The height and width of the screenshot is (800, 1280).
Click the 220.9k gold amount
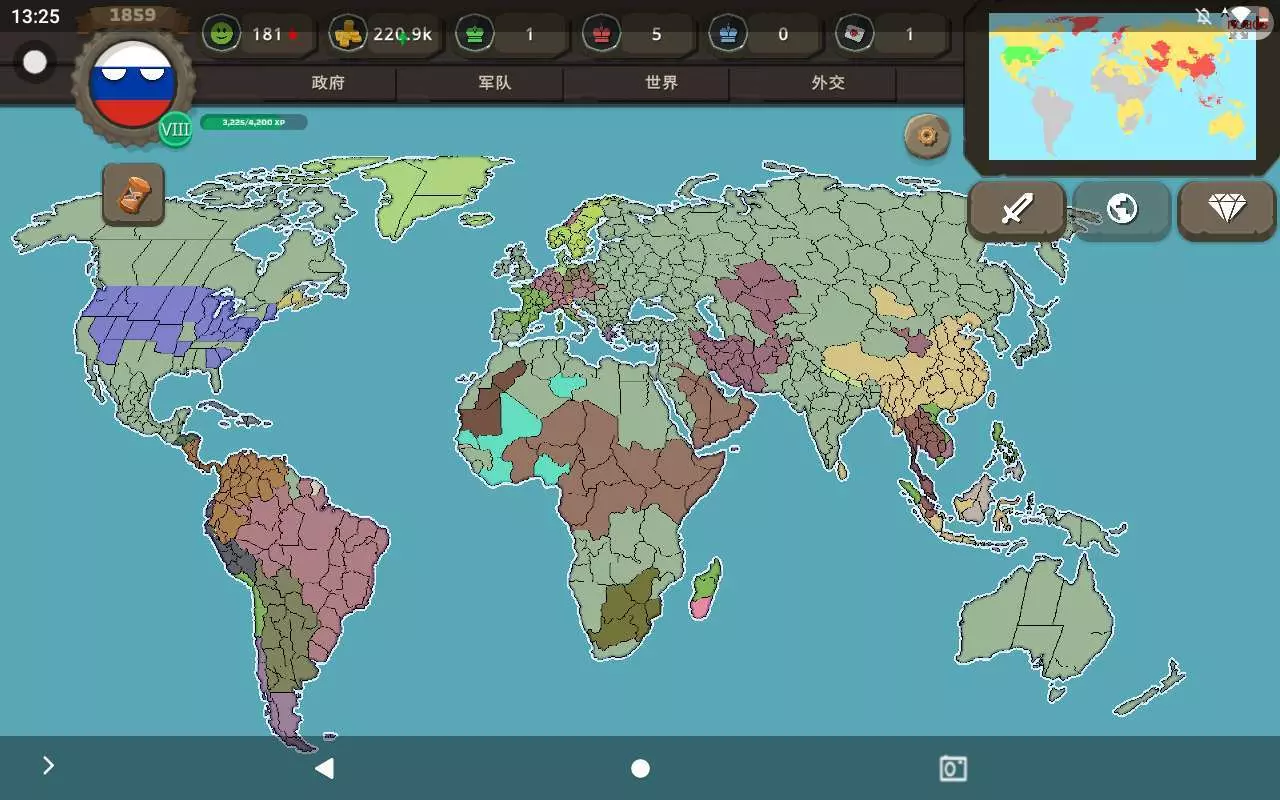point(402,34)
